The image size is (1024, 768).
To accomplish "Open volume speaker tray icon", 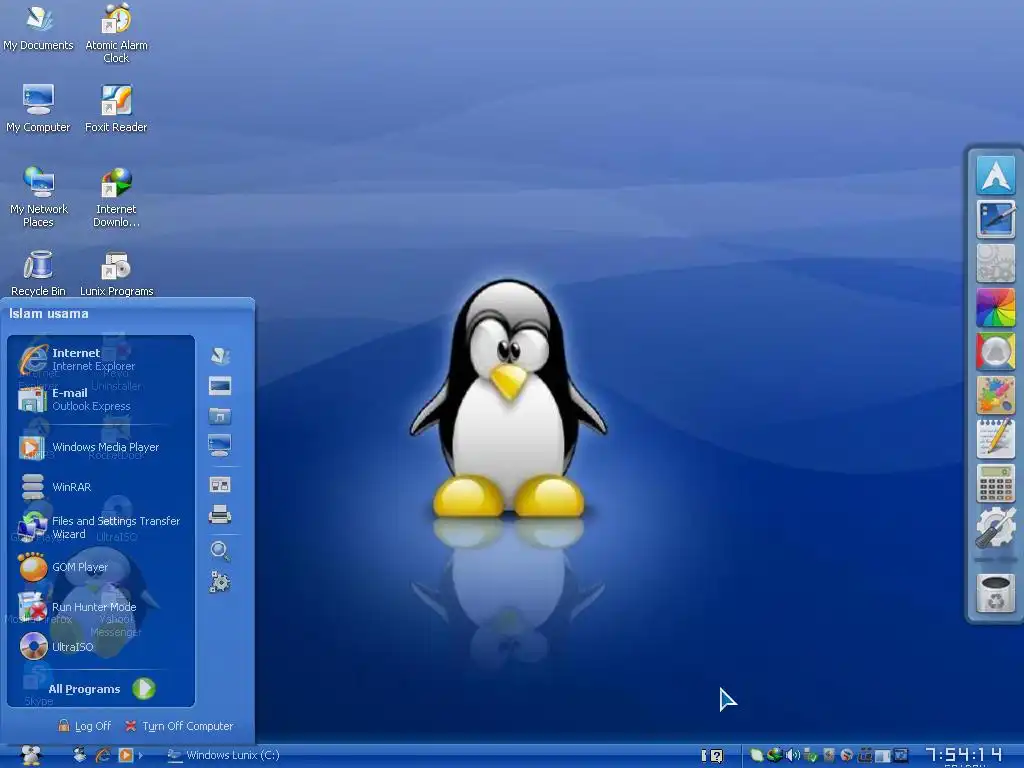I will (x=792, y=756).
